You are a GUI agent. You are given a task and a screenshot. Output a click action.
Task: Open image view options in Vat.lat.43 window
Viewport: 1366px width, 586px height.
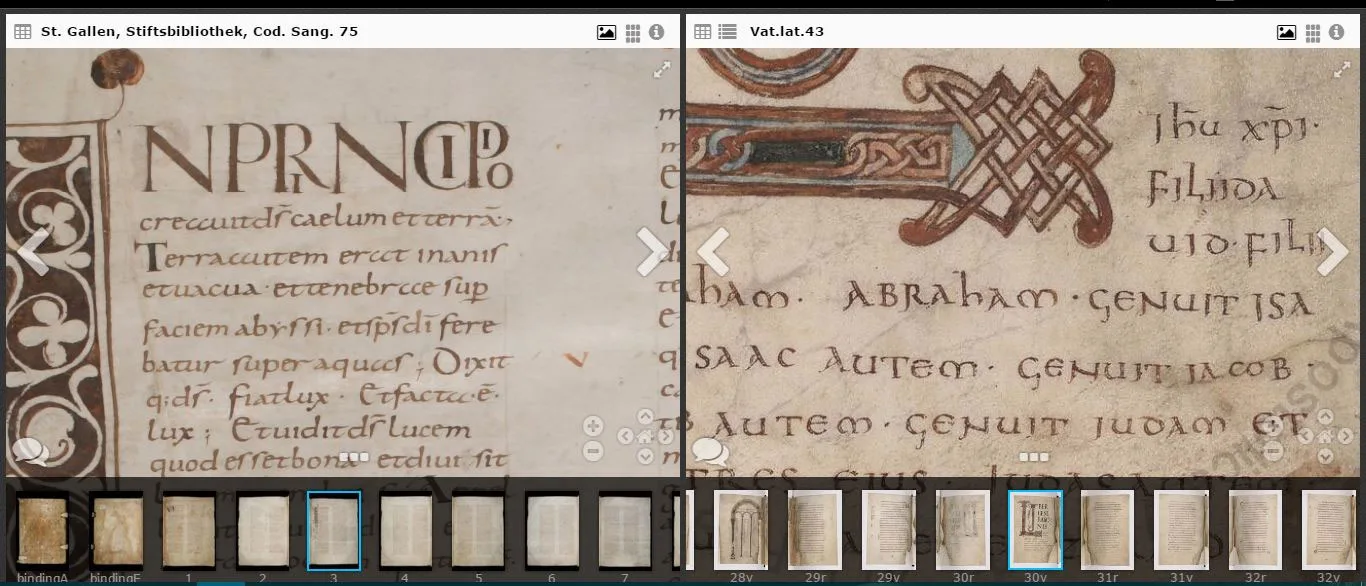pyautogui.click(x=1287, y=32)
